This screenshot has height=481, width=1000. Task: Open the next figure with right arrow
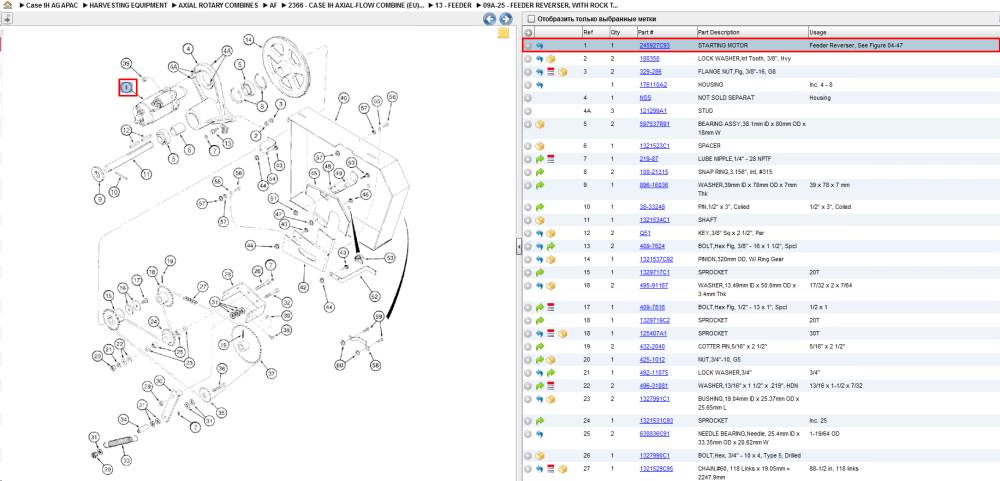506,19
